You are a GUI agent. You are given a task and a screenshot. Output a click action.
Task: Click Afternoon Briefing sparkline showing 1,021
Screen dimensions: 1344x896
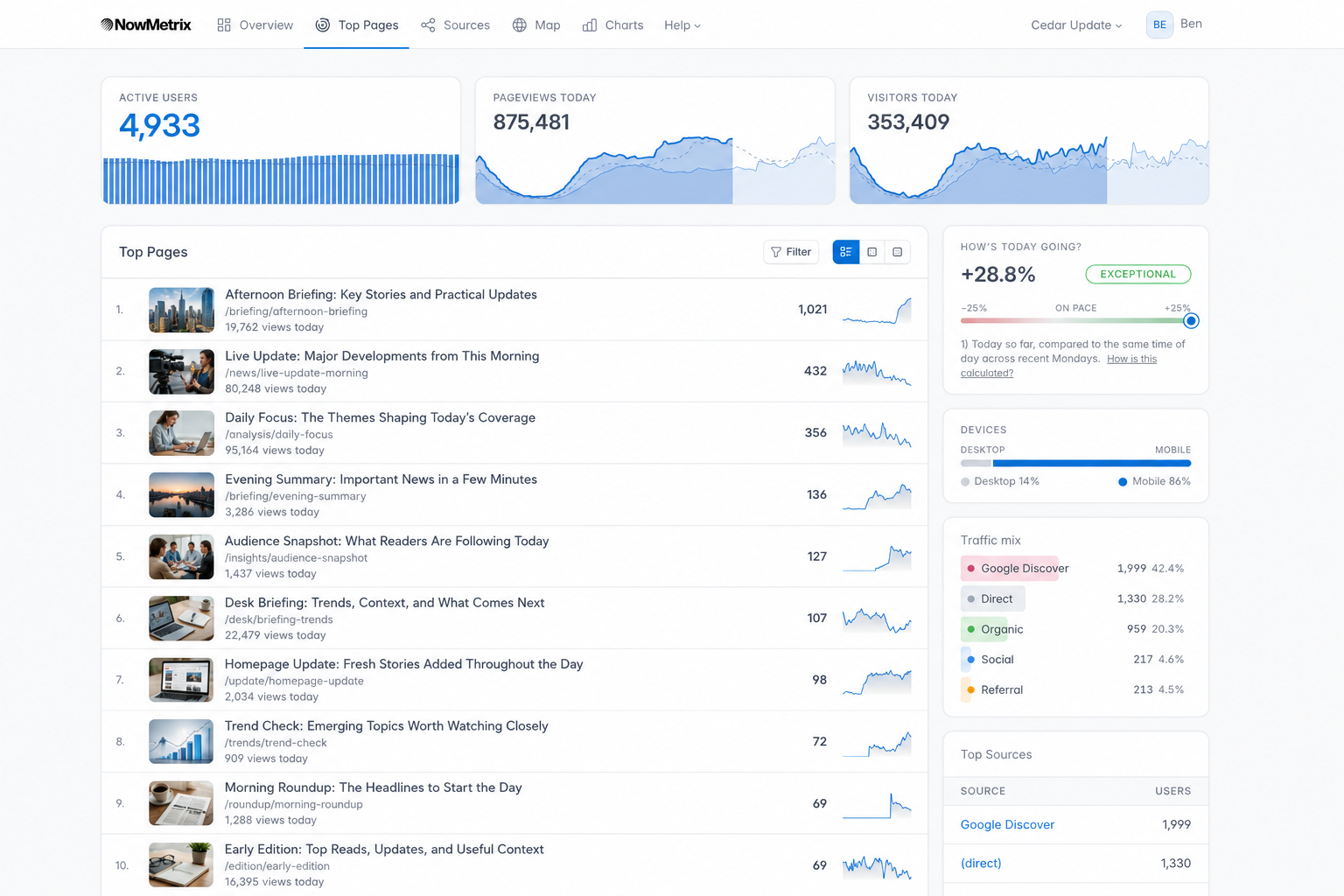[x=877, y=311]
